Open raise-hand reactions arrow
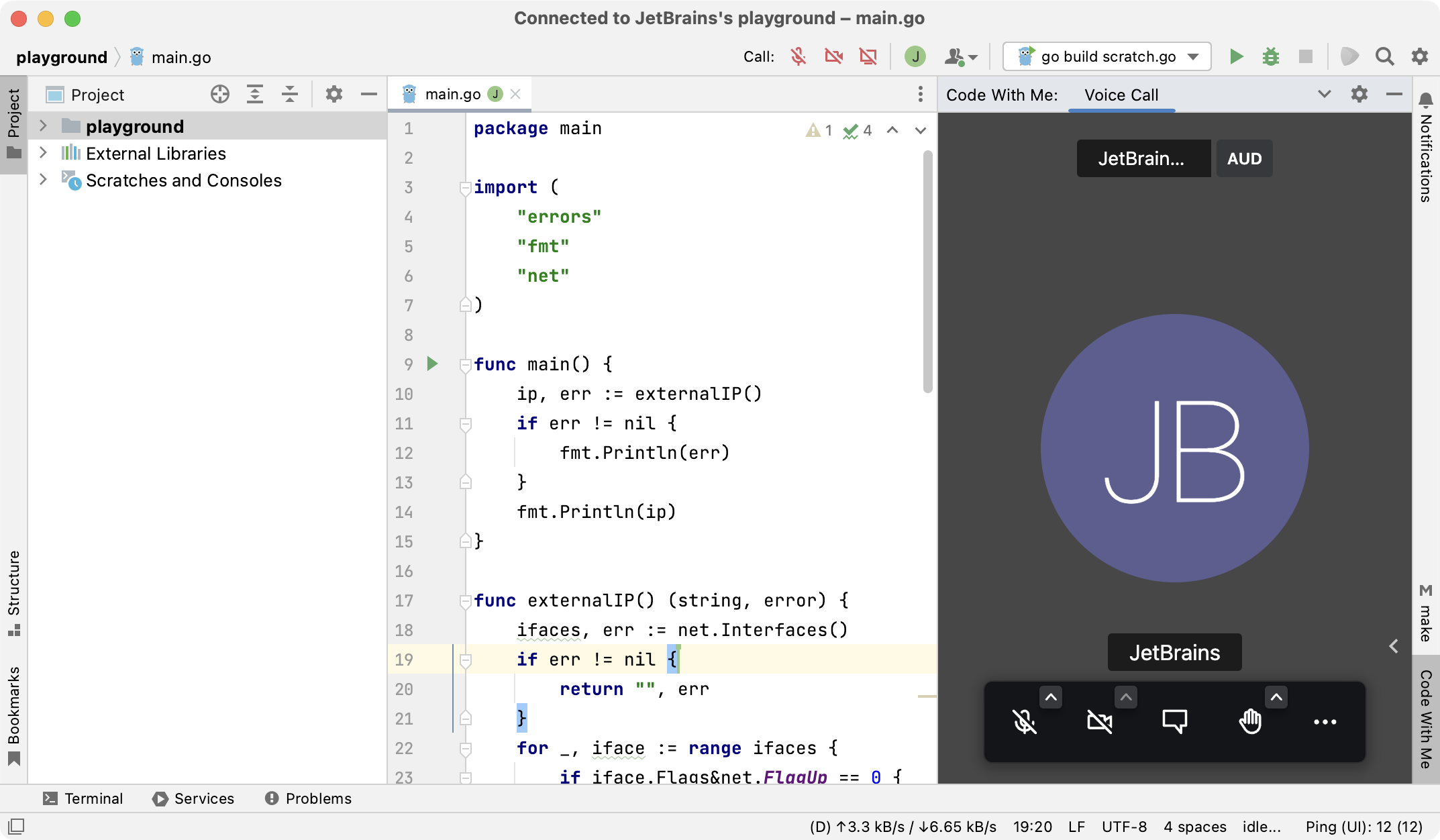The width and height of the screenshot is (1440, 840). tap(1276, 698)
